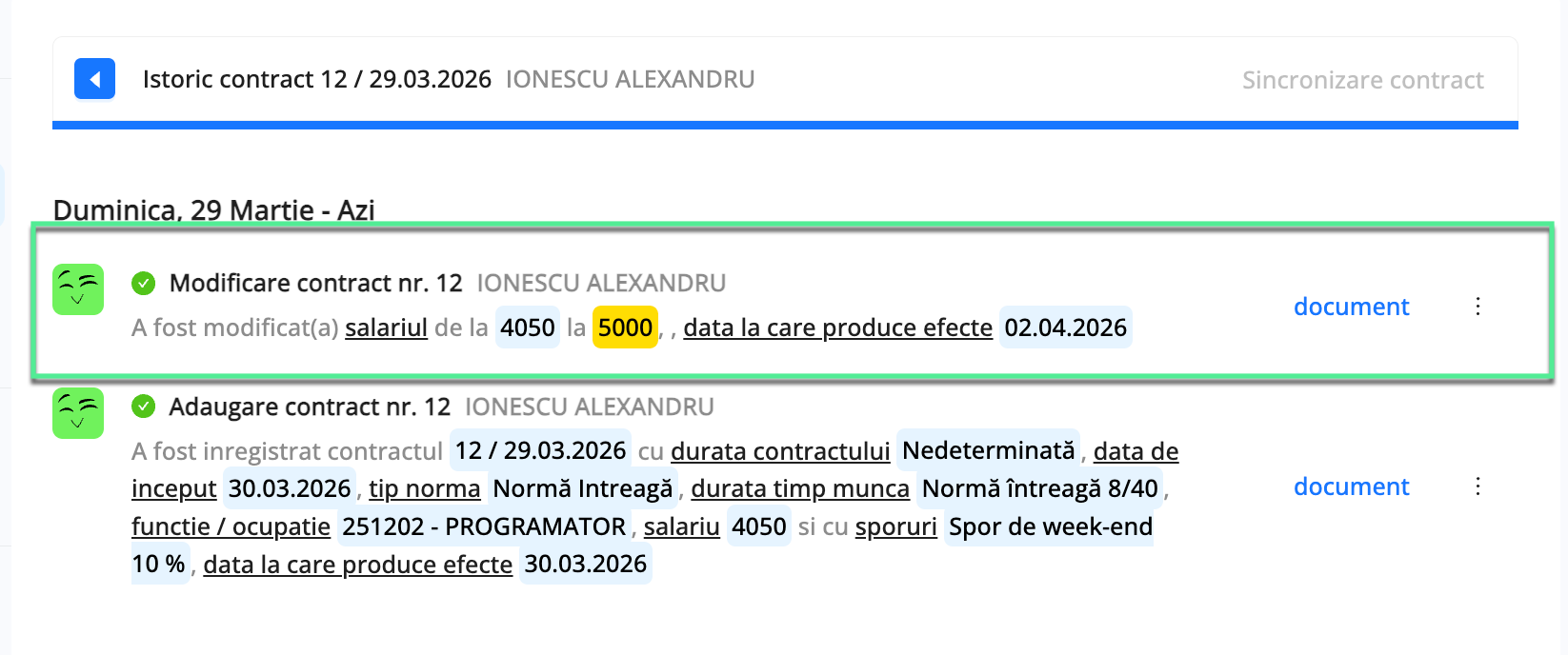Select the old salary value 4050
This screenshot has height=655, width=1568.
pyautogui.click(x=526, y=327)
